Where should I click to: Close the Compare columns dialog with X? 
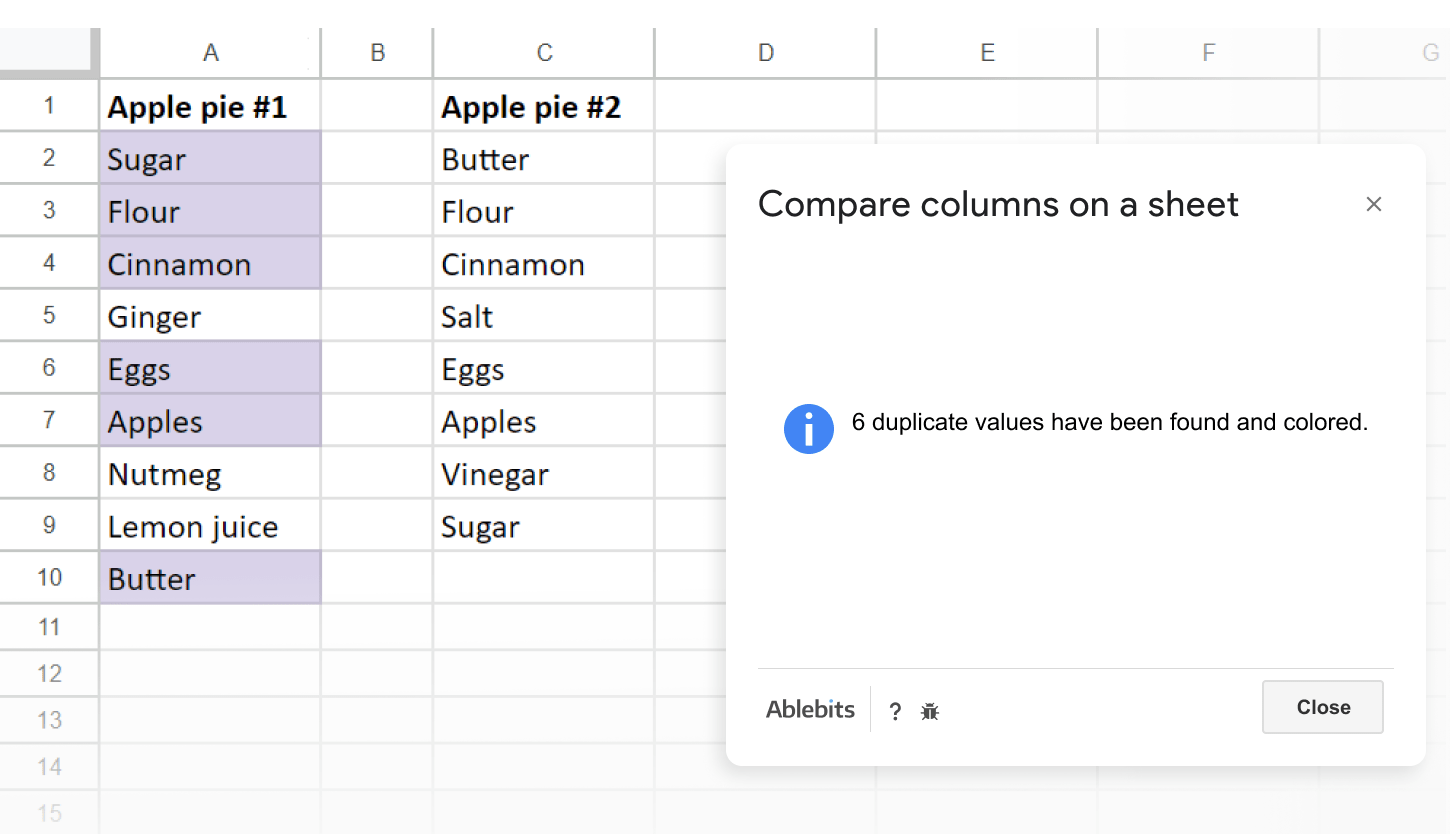click(x=1374, y=204)
